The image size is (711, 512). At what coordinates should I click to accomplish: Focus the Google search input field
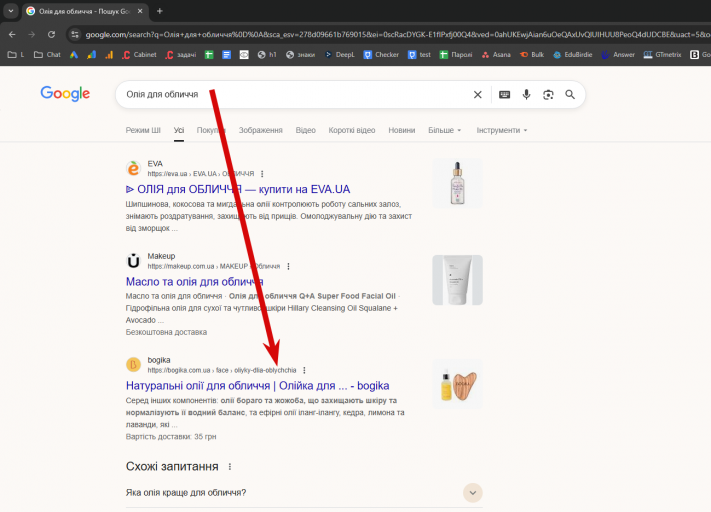click(295, 94)
